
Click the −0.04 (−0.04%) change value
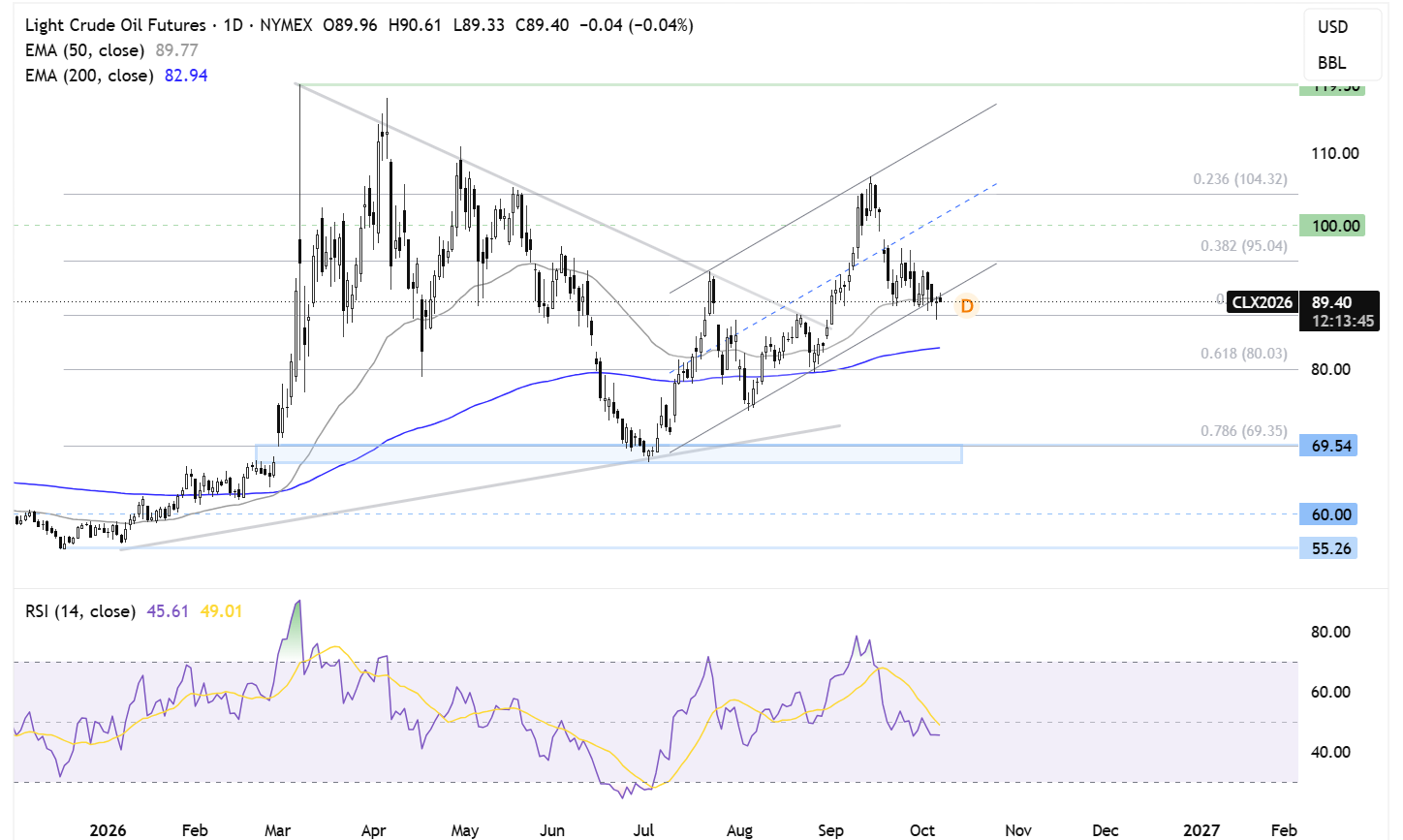coord(636,25)
